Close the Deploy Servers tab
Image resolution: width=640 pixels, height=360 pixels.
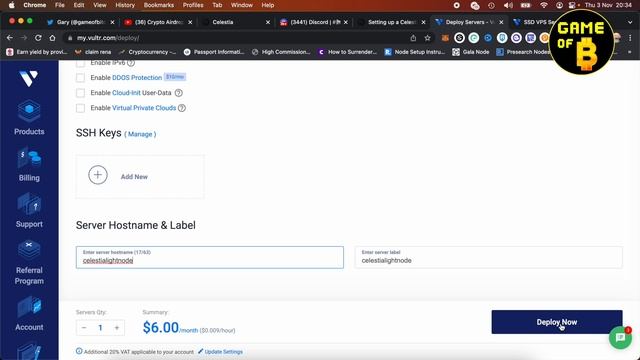(x=501, y=22)
